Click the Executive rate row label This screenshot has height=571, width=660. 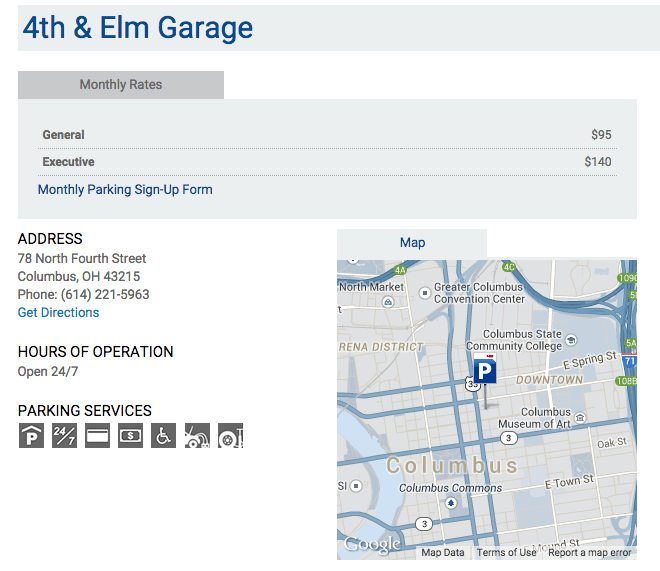click(x=69, y=162)
